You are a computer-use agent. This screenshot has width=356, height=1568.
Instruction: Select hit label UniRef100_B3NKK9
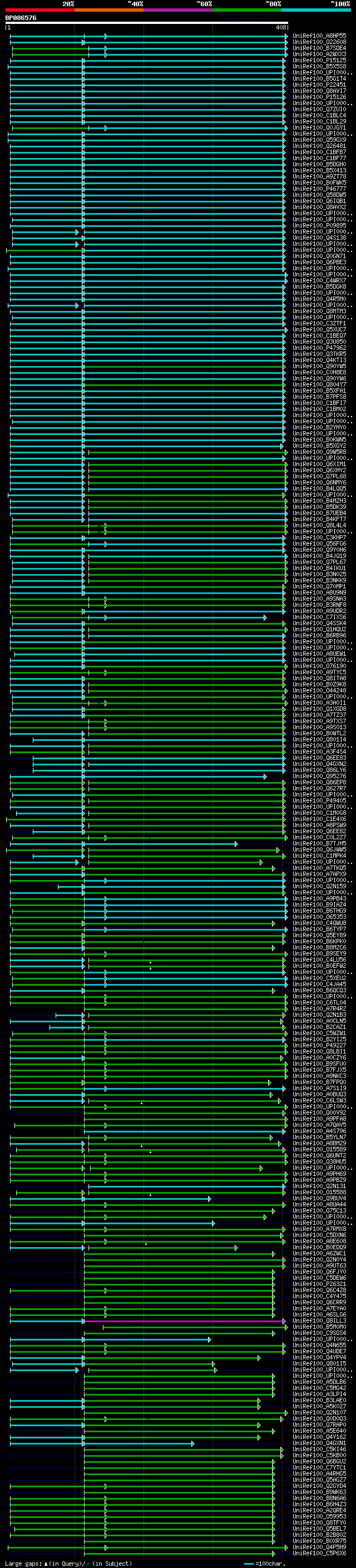319,580
